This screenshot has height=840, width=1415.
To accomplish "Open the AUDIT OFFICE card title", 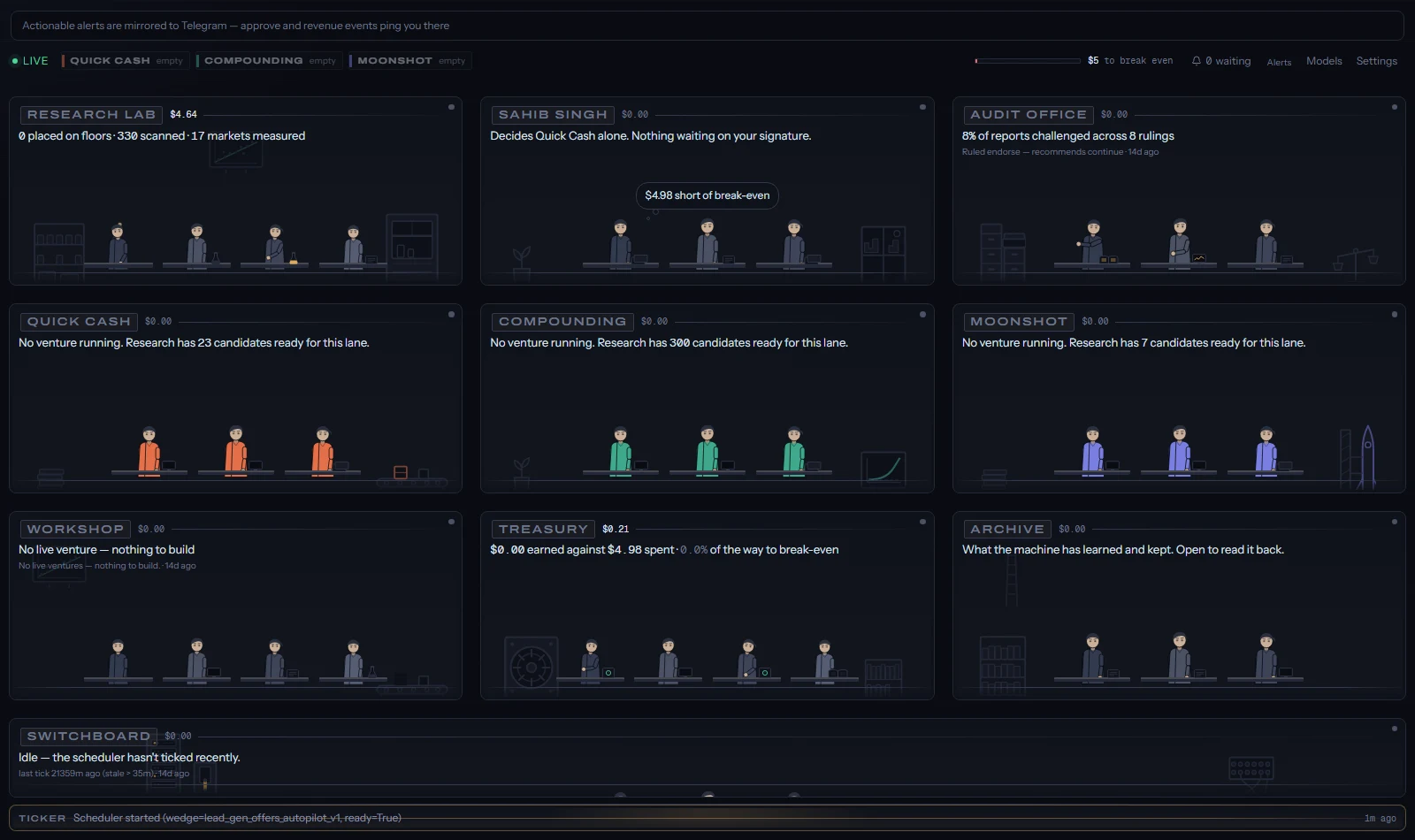I will coord(1029,115).
